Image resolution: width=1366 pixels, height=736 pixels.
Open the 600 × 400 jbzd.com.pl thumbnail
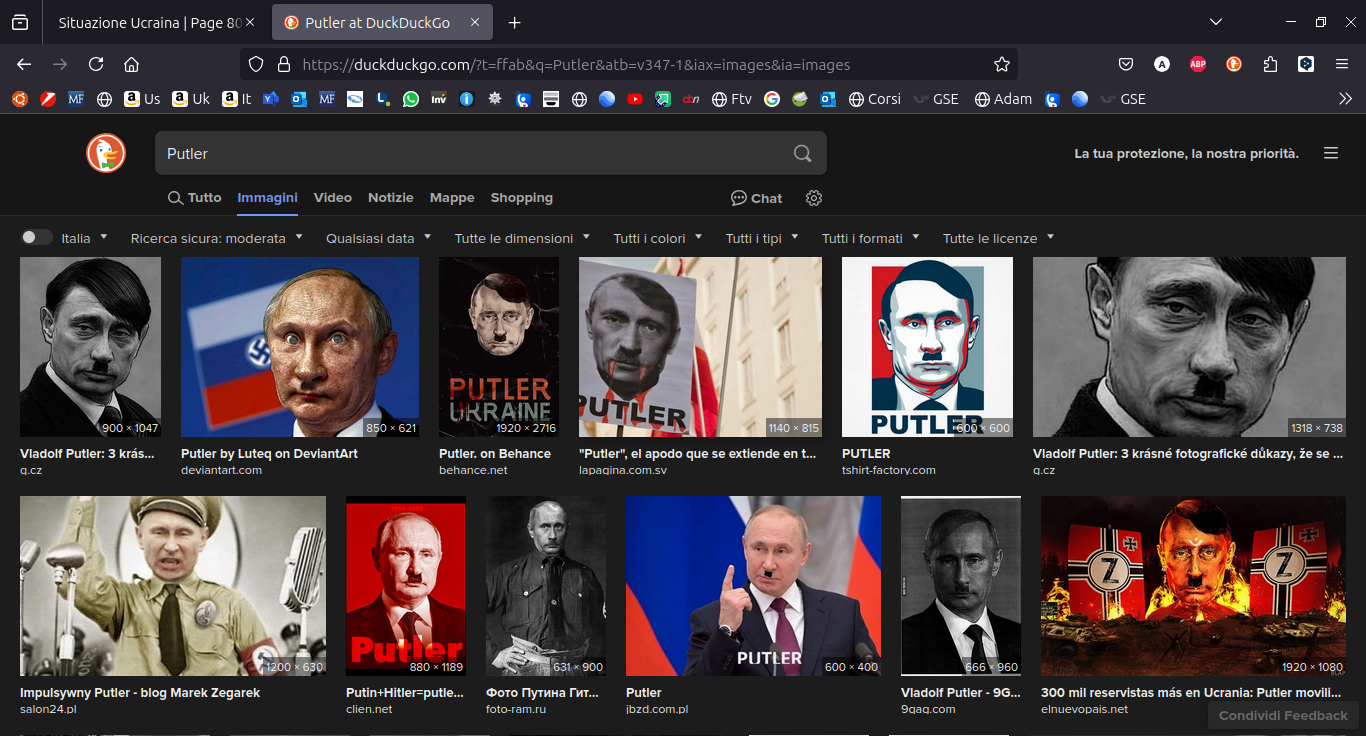tap(753, 586)
